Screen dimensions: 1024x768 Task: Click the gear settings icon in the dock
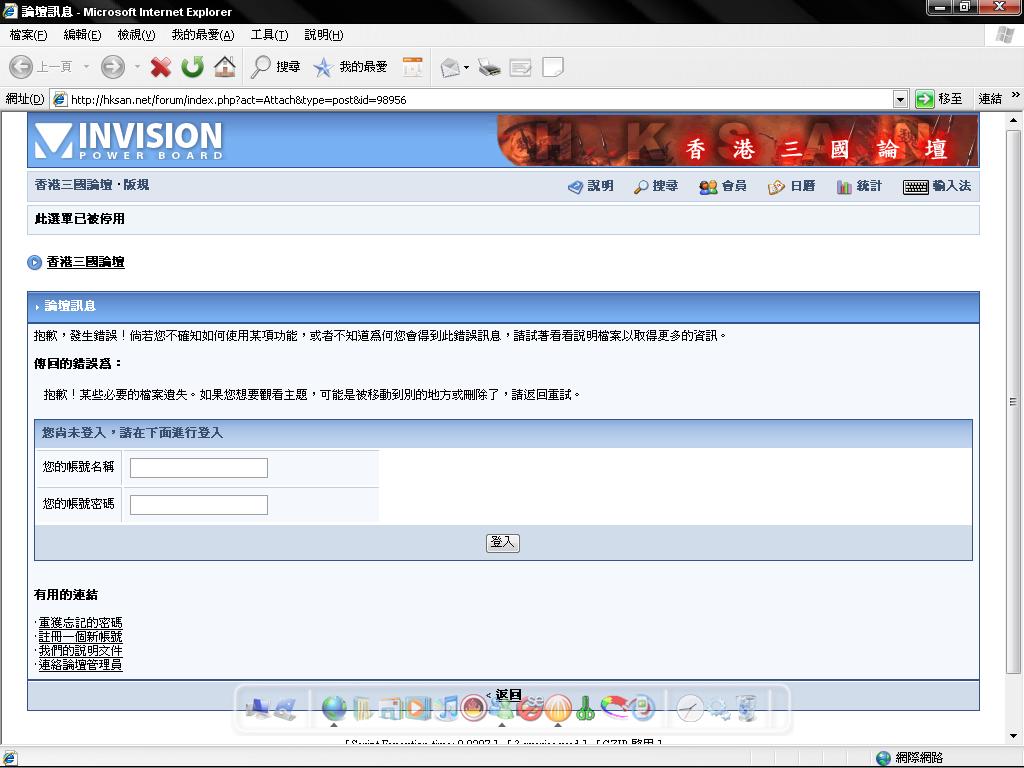(720, 709)
